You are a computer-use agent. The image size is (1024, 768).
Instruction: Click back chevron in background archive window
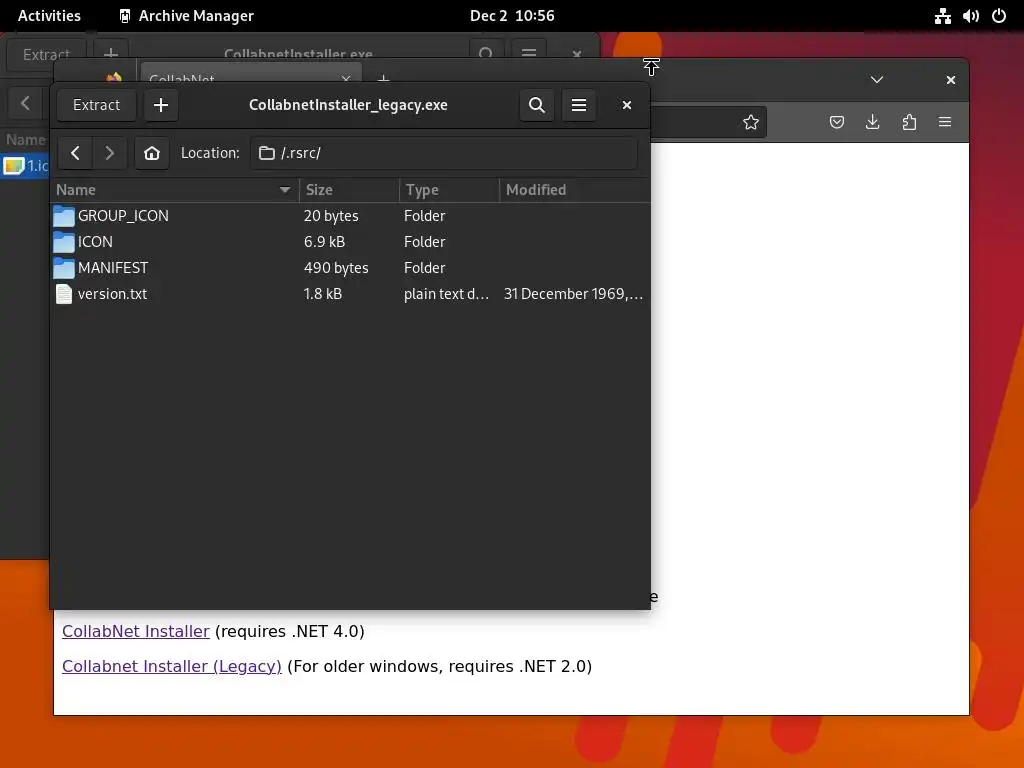[25, 103]
